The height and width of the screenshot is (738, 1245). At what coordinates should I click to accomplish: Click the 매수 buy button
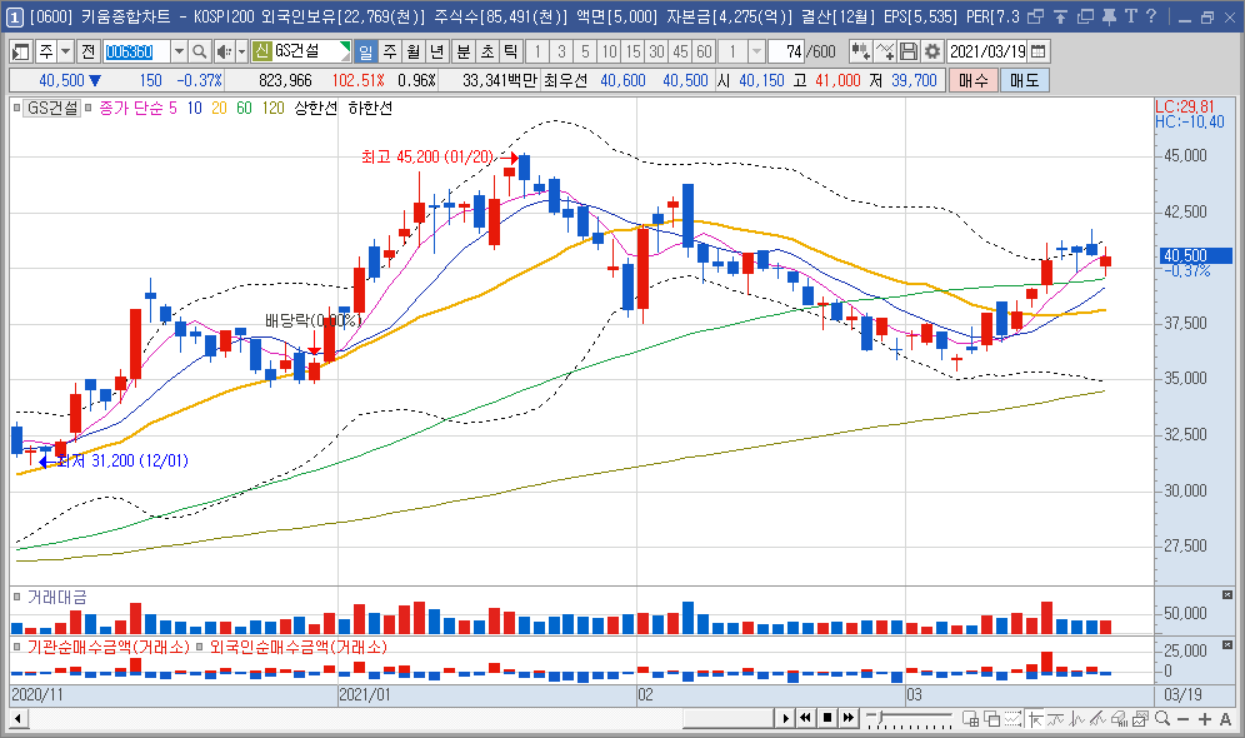click(x=973, y=80)
